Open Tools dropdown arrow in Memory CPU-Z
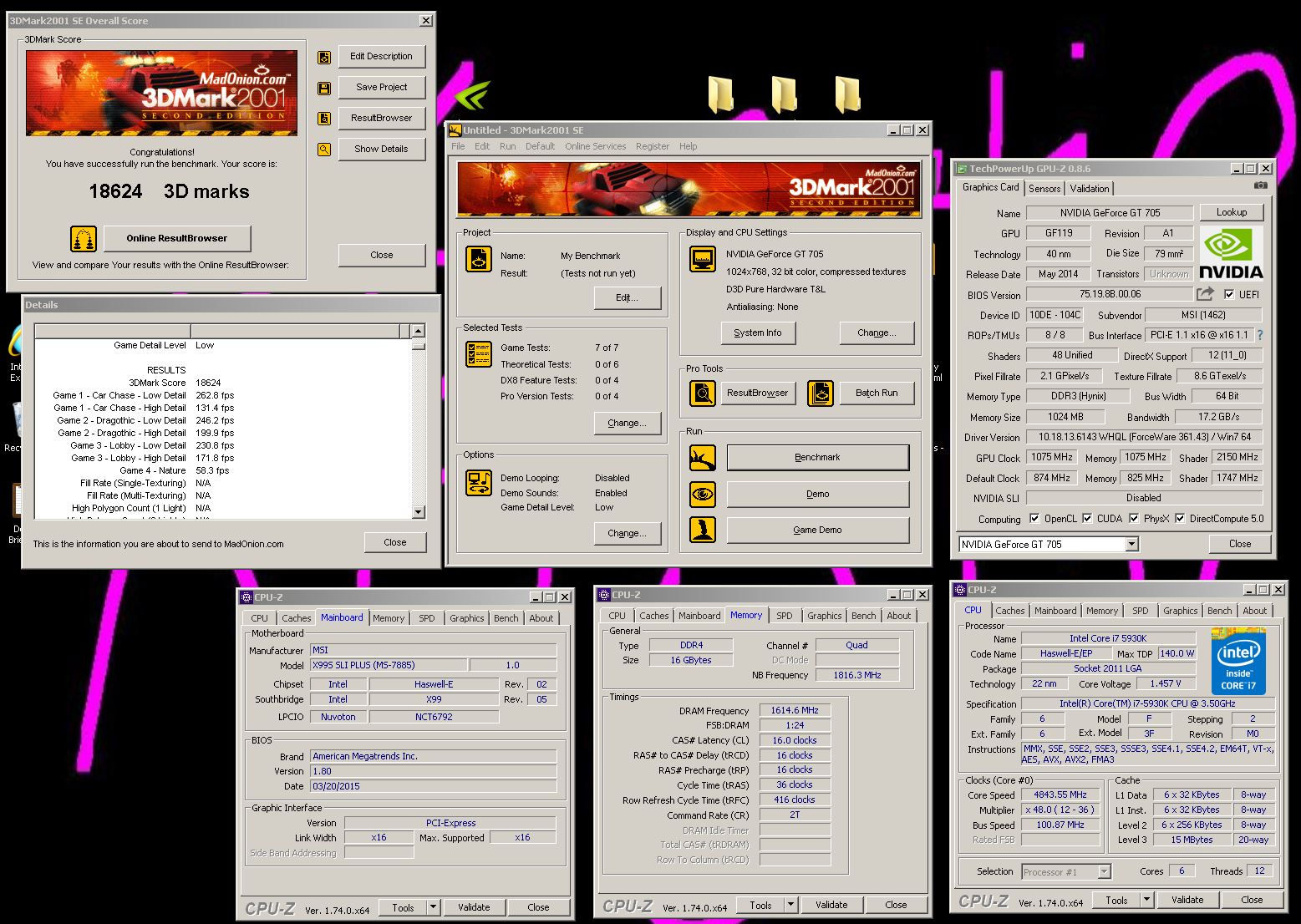 click(x=790, y=904)
